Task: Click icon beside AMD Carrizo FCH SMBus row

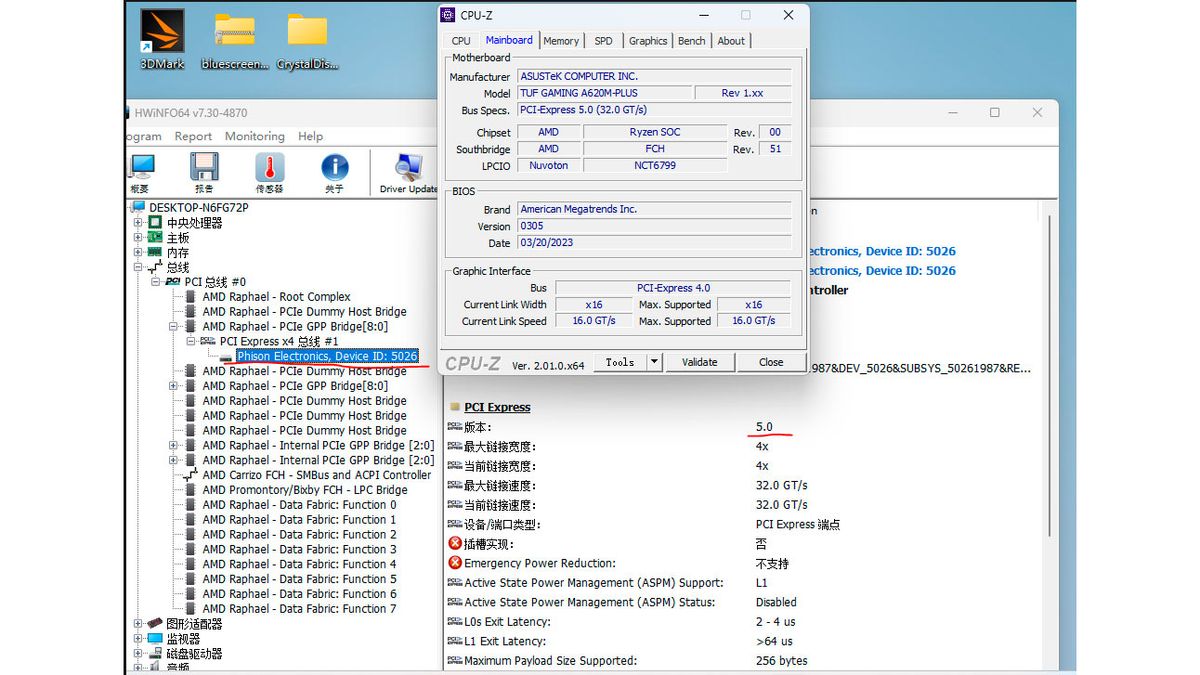Action: (x=190, y=475)
